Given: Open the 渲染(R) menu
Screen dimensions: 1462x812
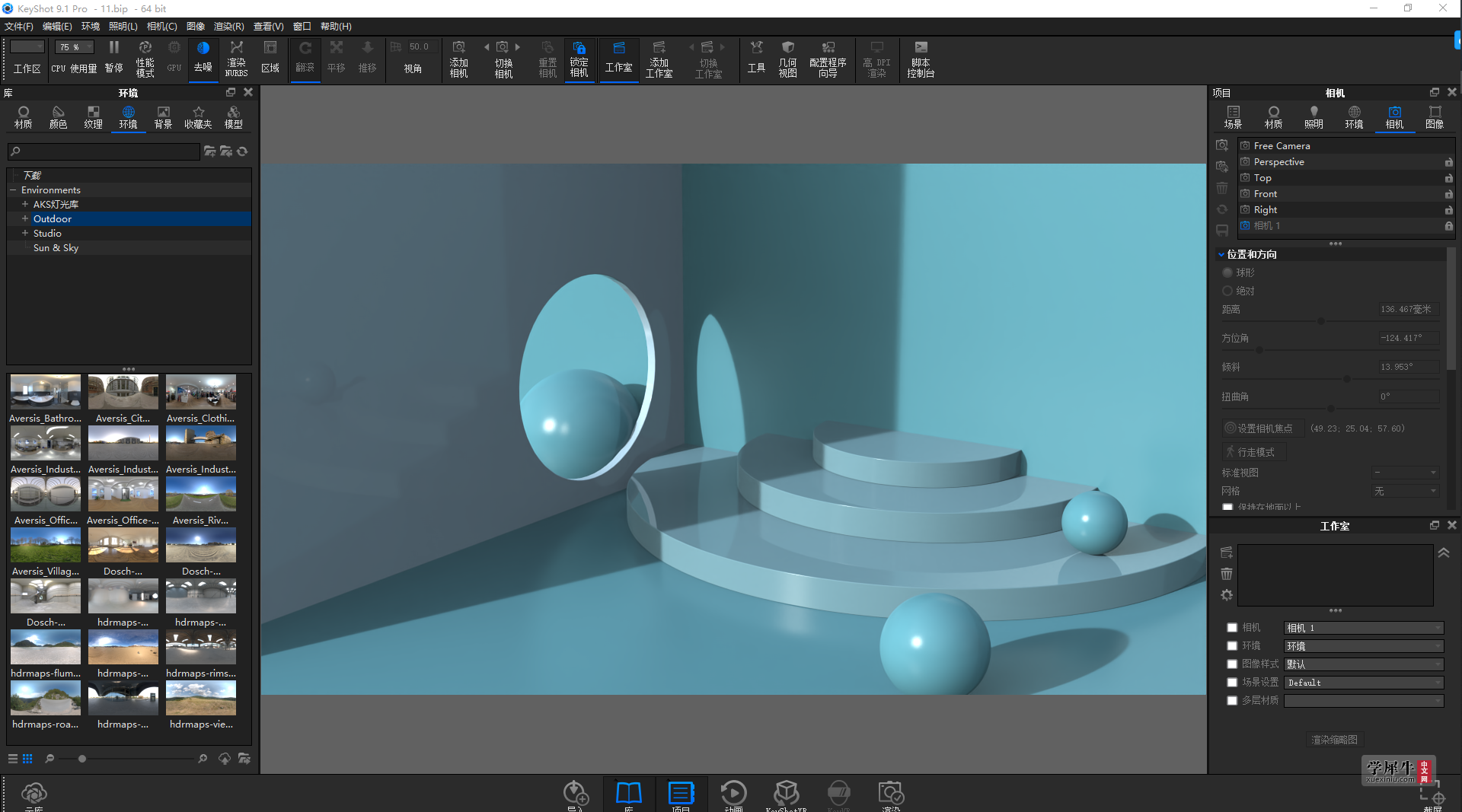Looking at the screenshot, I should [x=228, y=26].
